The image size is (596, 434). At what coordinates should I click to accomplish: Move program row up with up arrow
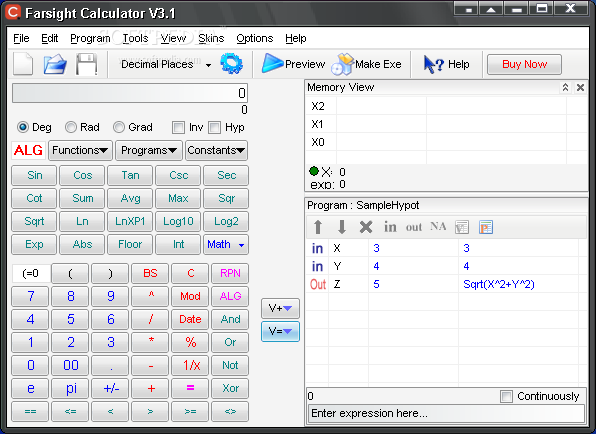[318, 227]
